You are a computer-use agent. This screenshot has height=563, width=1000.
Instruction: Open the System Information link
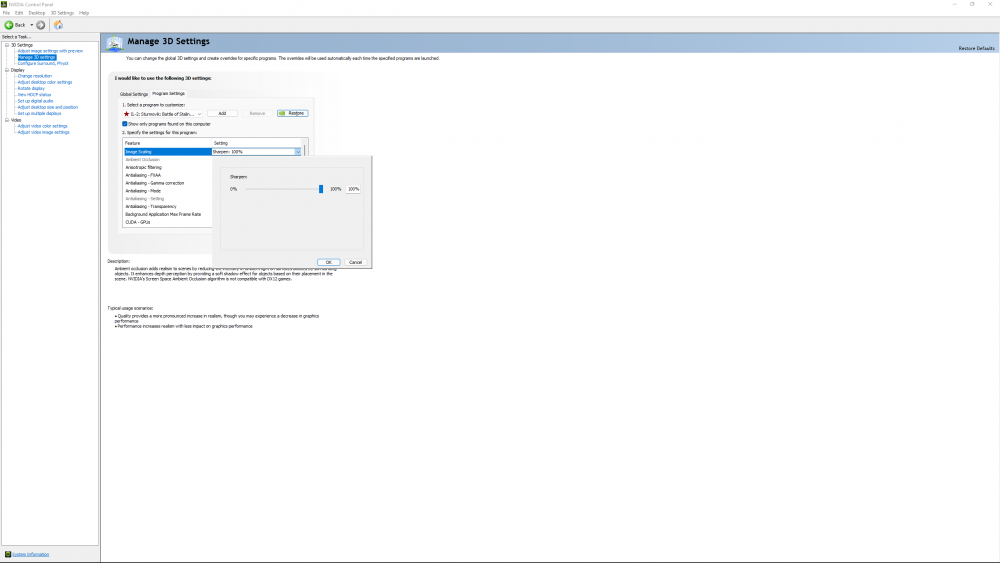coord(31,554)
